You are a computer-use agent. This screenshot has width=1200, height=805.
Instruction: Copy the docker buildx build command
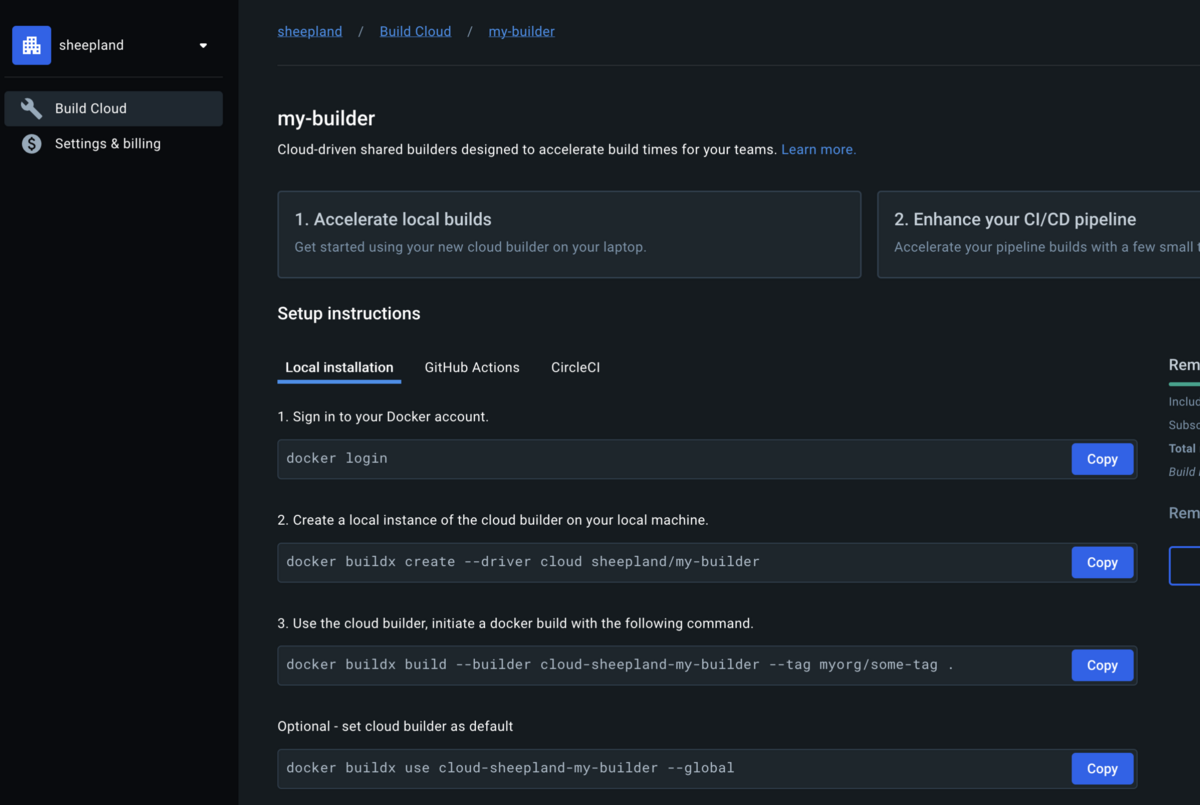point(1102,666)
